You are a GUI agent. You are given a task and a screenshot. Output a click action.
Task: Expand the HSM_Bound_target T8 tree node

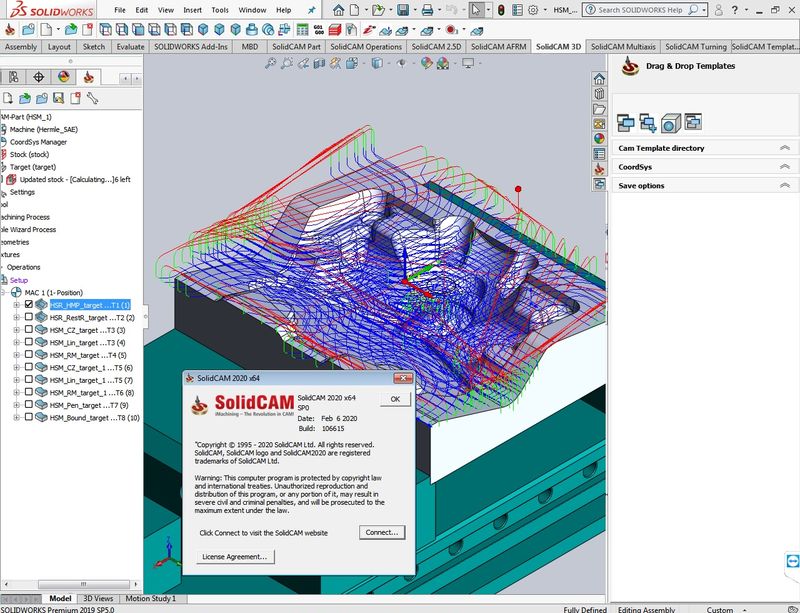[x=16, y=418]
